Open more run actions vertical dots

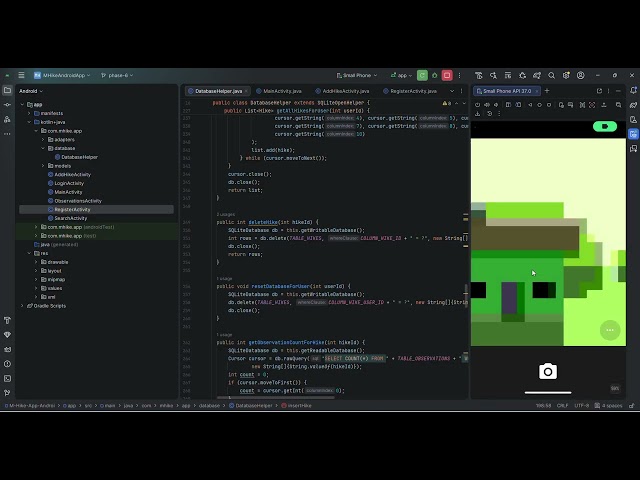coord(460,75)
